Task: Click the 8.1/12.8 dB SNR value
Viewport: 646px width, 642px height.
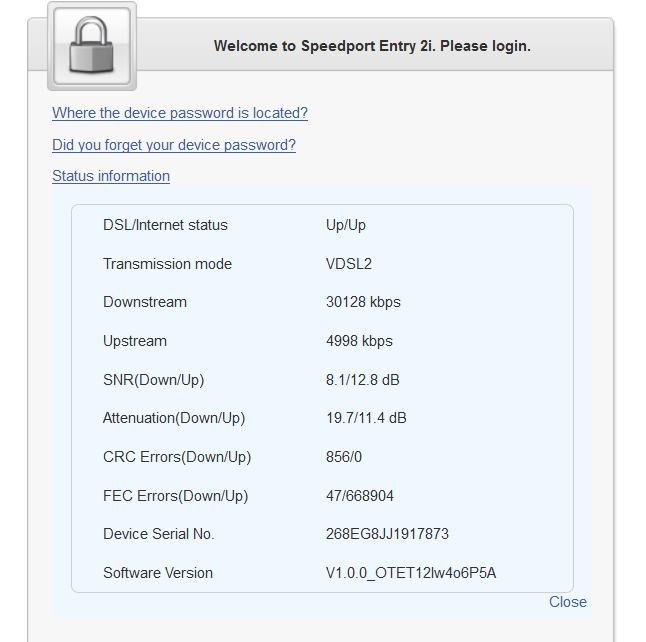Action: (365, 380)
